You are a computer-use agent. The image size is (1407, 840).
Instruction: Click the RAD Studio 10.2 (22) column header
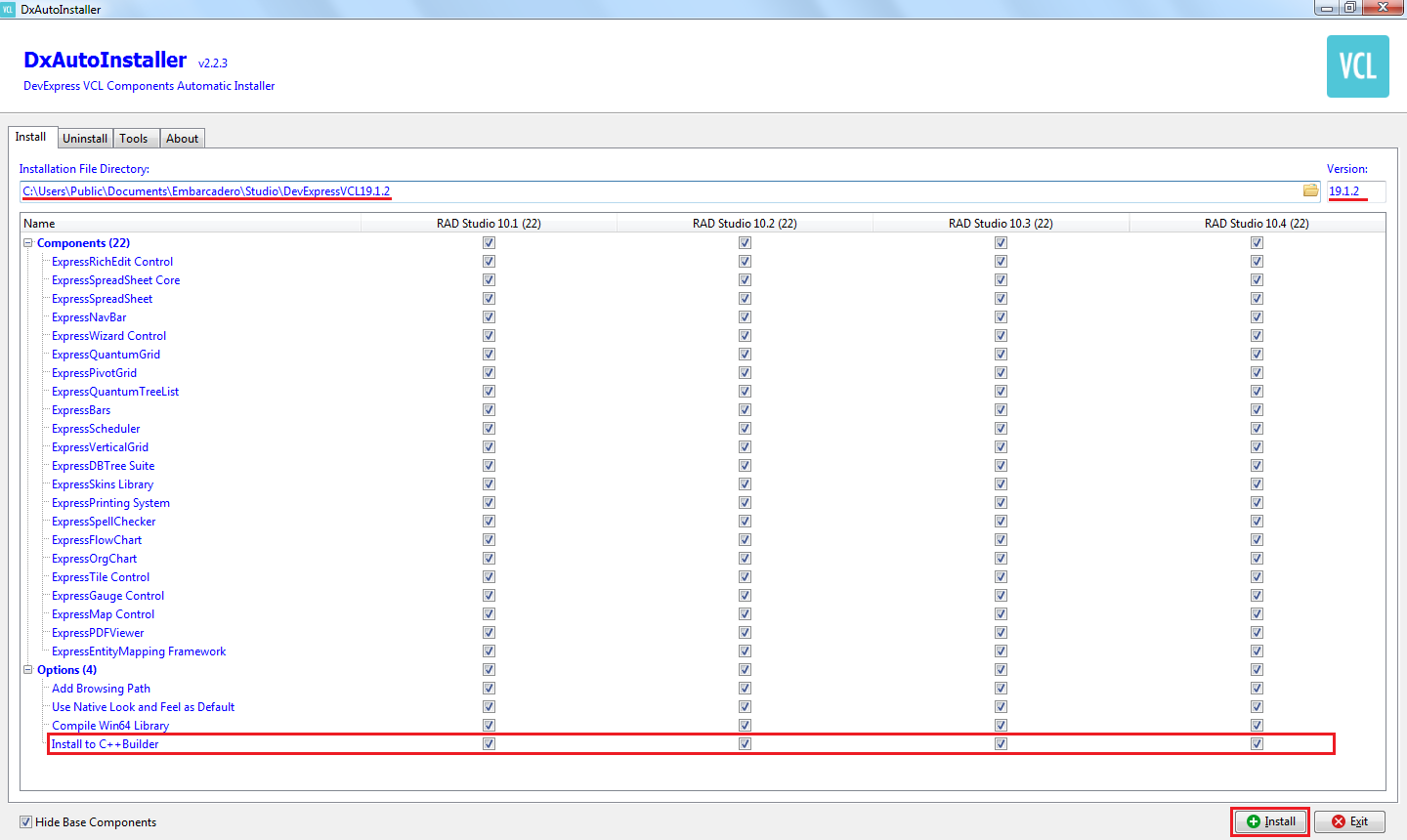(x=745, y=224)
